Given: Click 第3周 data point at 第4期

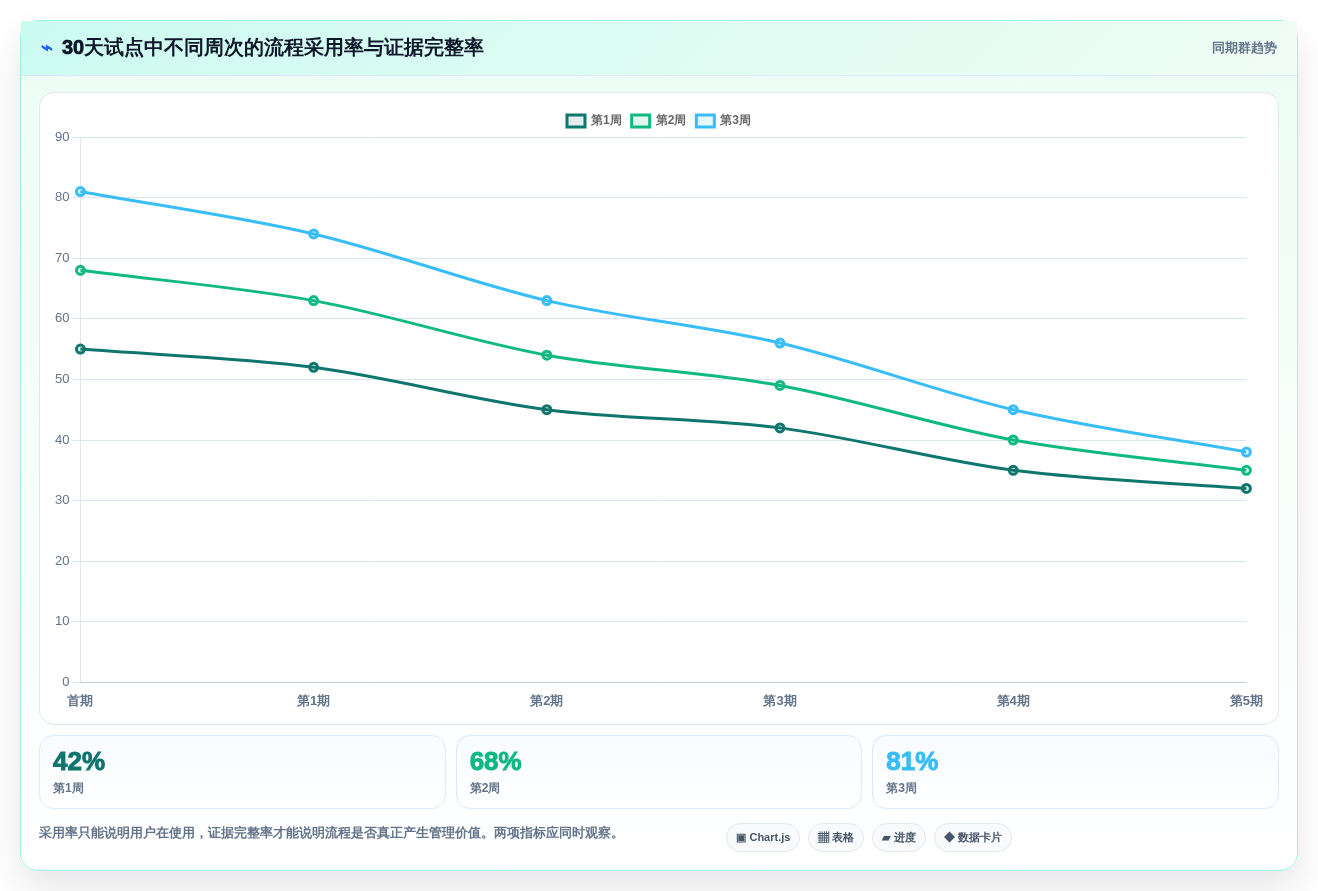Looking at the screenshot, I should coord(1013,410).
